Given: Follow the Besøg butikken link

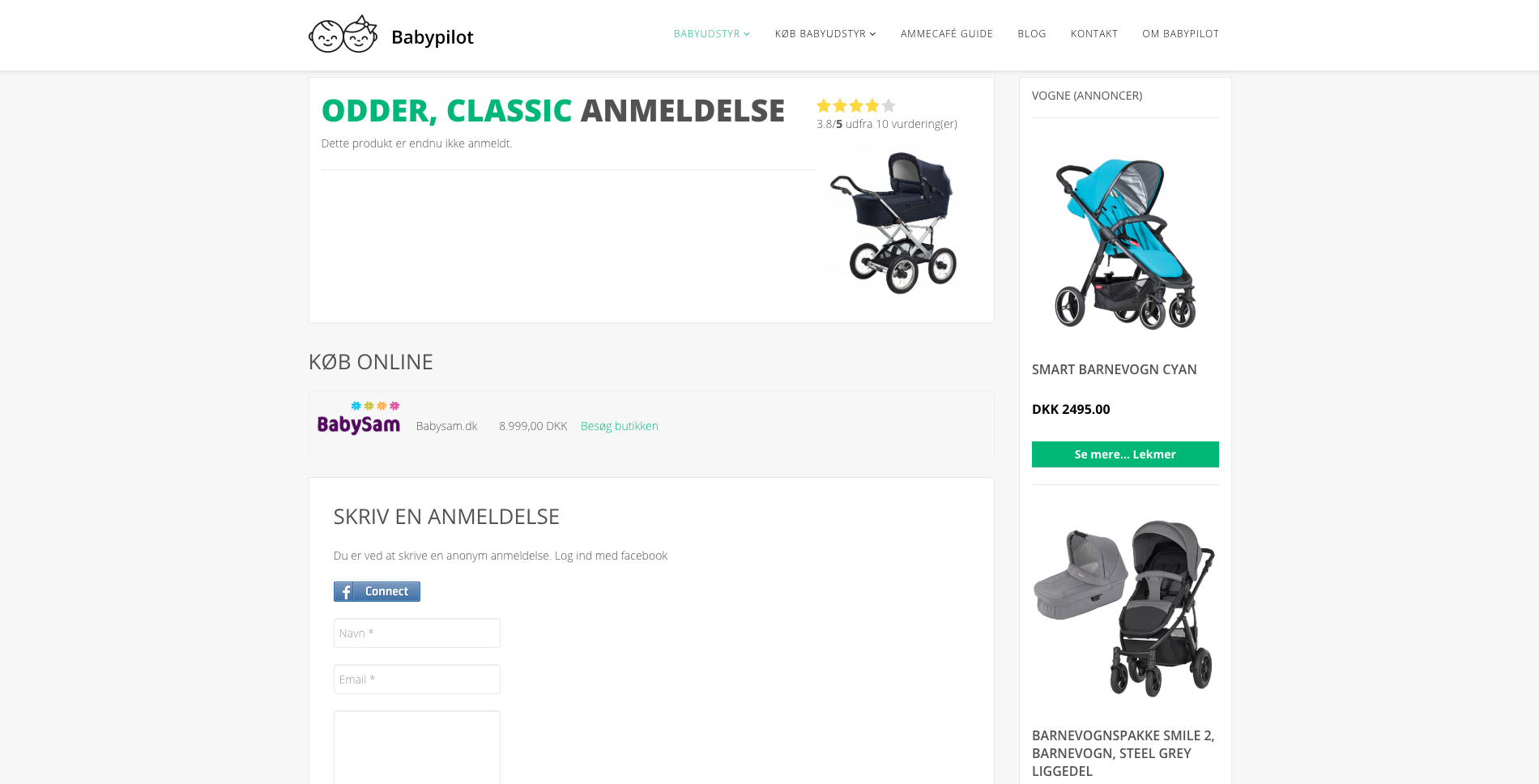Looking at the screenshot, I should [x=620, y=426].
